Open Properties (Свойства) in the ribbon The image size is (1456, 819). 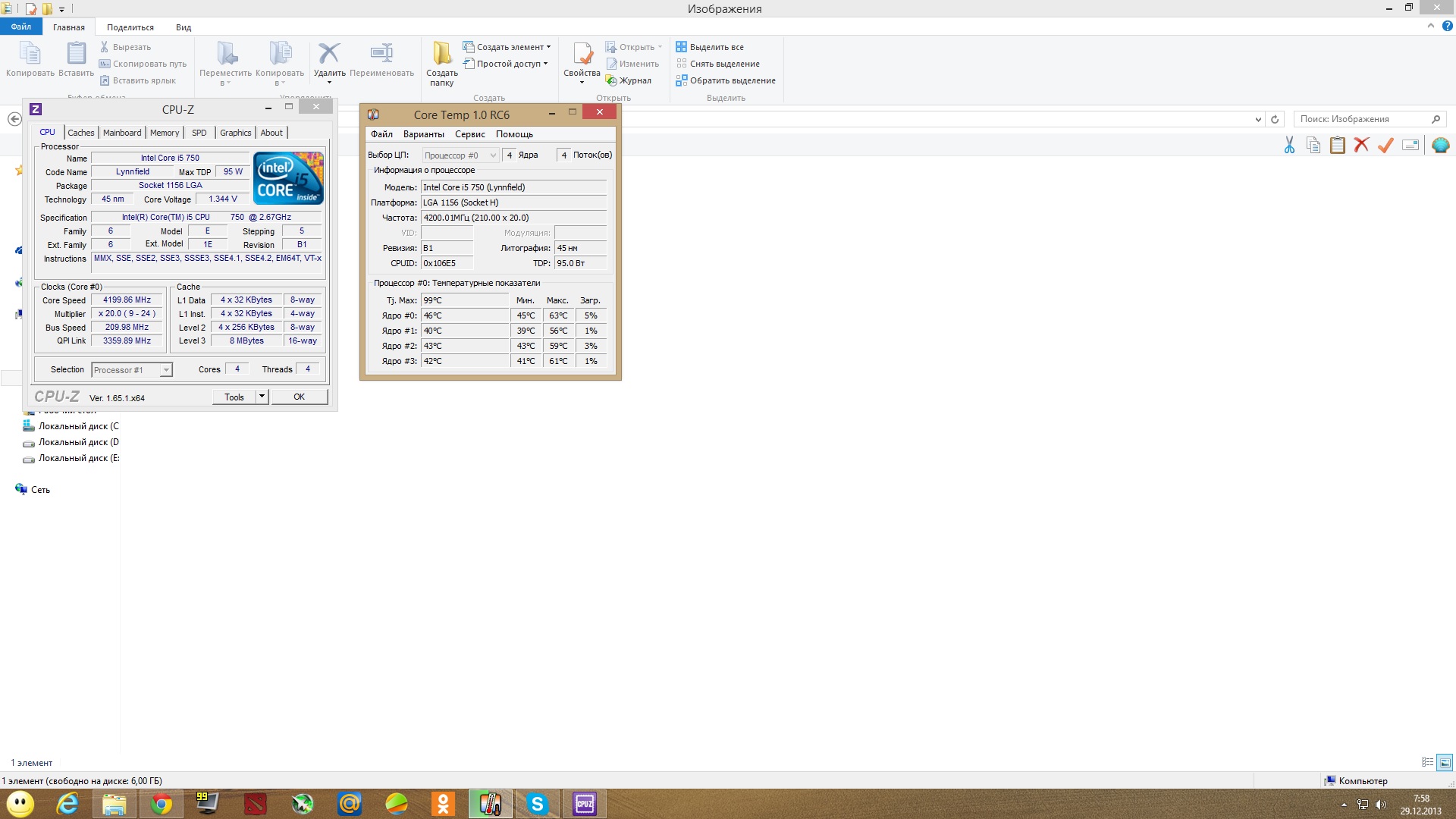tap(582, 62)
